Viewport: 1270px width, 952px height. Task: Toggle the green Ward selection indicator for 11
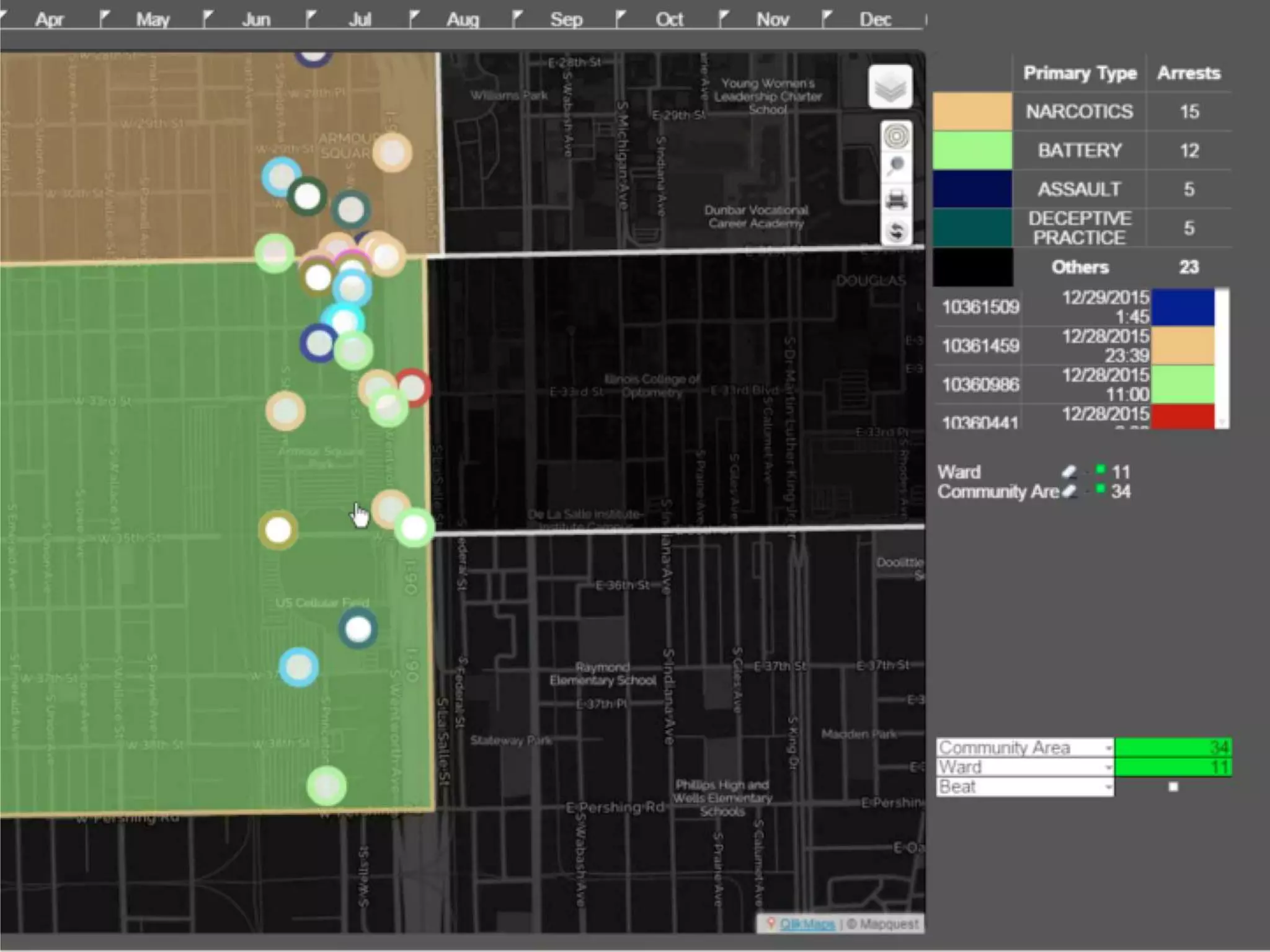[1101, 469]
